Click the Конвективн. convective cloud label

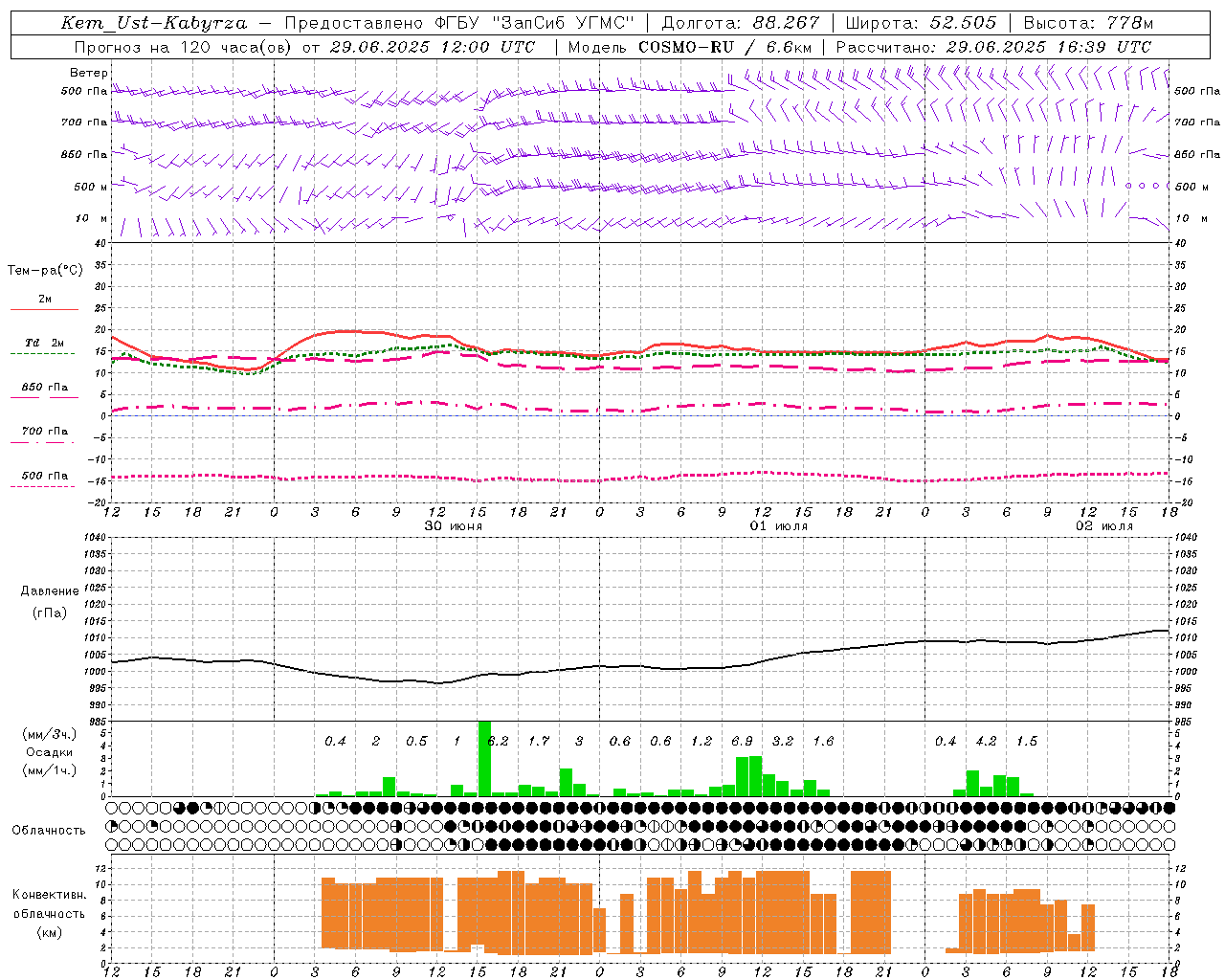point(49,895)
